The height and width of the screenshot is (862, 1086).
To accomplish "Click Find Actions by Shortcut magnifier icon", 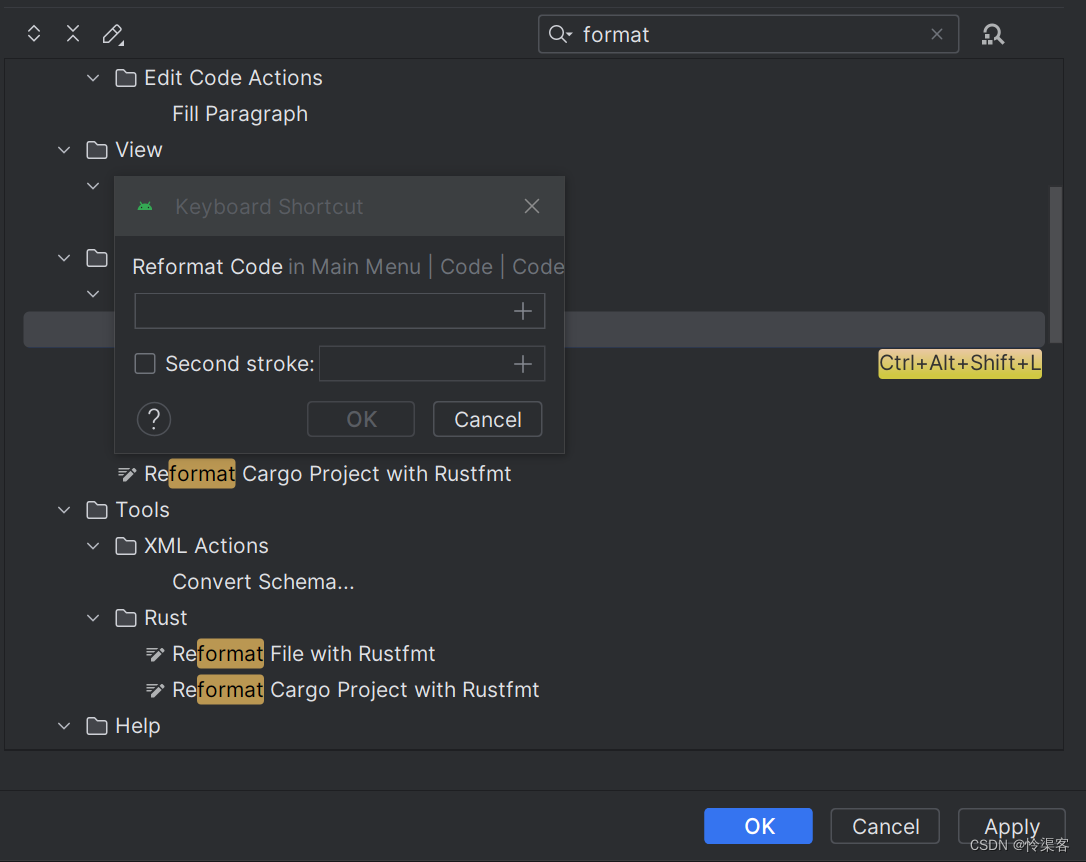I will coord(992,33).
